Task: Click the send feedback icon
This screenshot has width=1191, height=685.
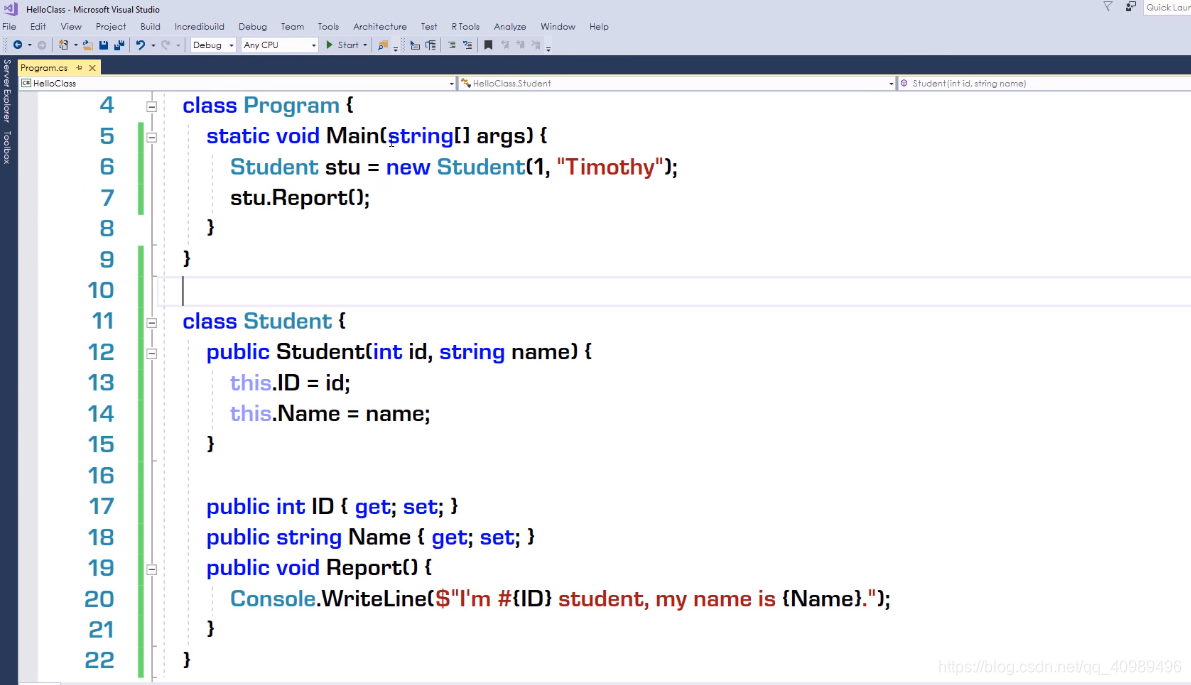Action: click(x=1130, y=6)
